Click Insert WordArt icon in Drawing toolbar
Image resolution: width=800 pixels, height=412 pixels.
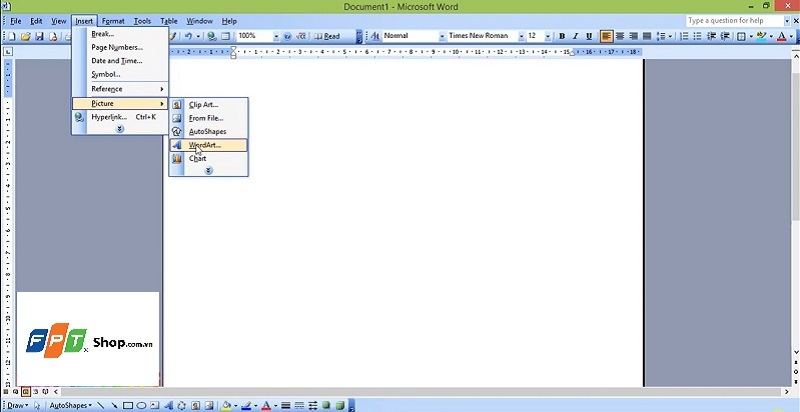click(168, 406)
